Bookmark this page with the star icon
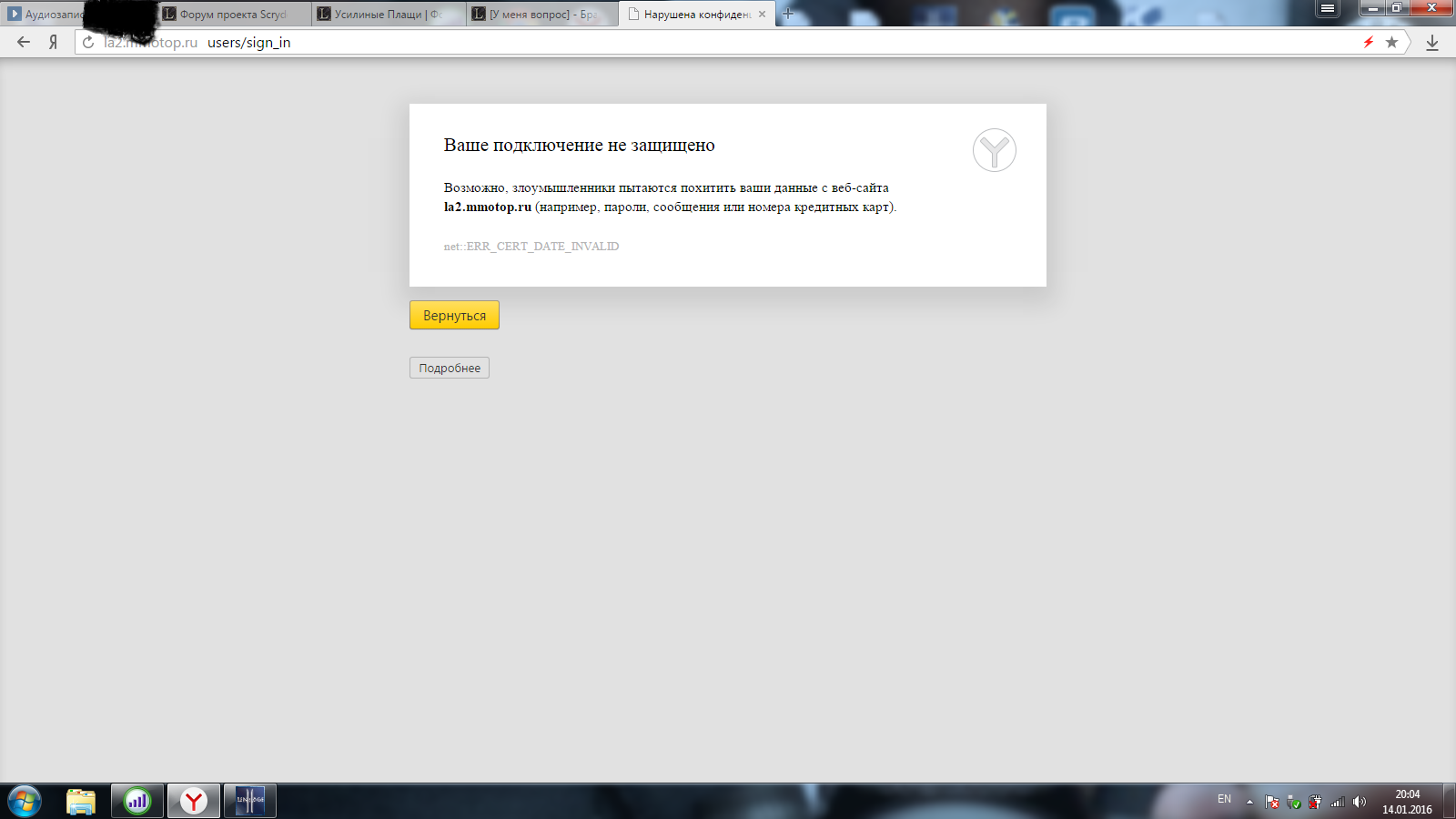The height and width of the screenshot is (819, 1456). pyautogui.click(x=1391, y=42)
